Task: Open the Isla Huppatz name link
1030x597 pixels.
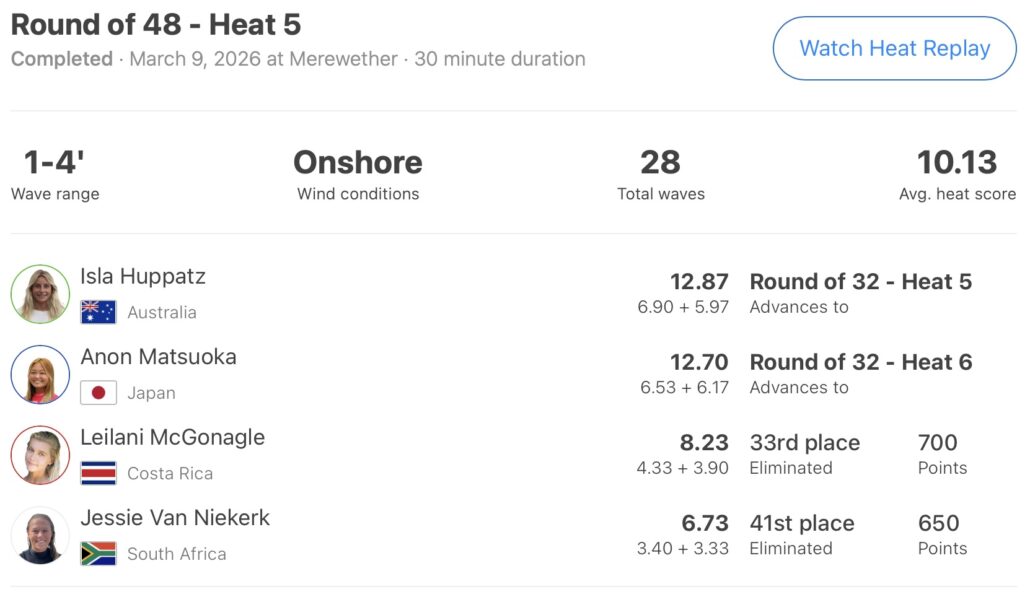Action: pyautogui.click(x=143, y=277)
